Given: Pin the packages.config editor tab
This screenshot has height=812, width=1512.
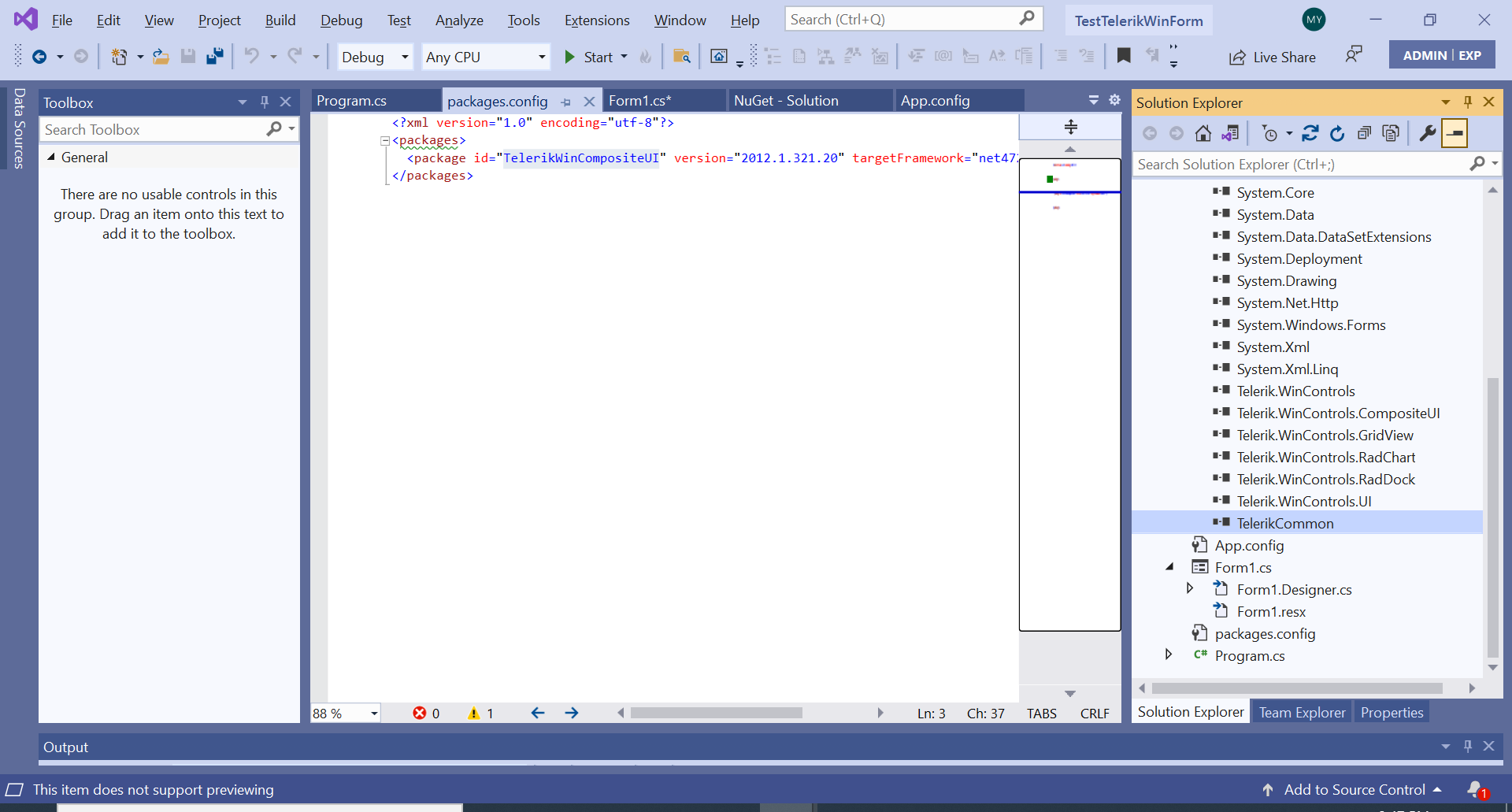Looking at the screenshot, I should tap(566, 102).
